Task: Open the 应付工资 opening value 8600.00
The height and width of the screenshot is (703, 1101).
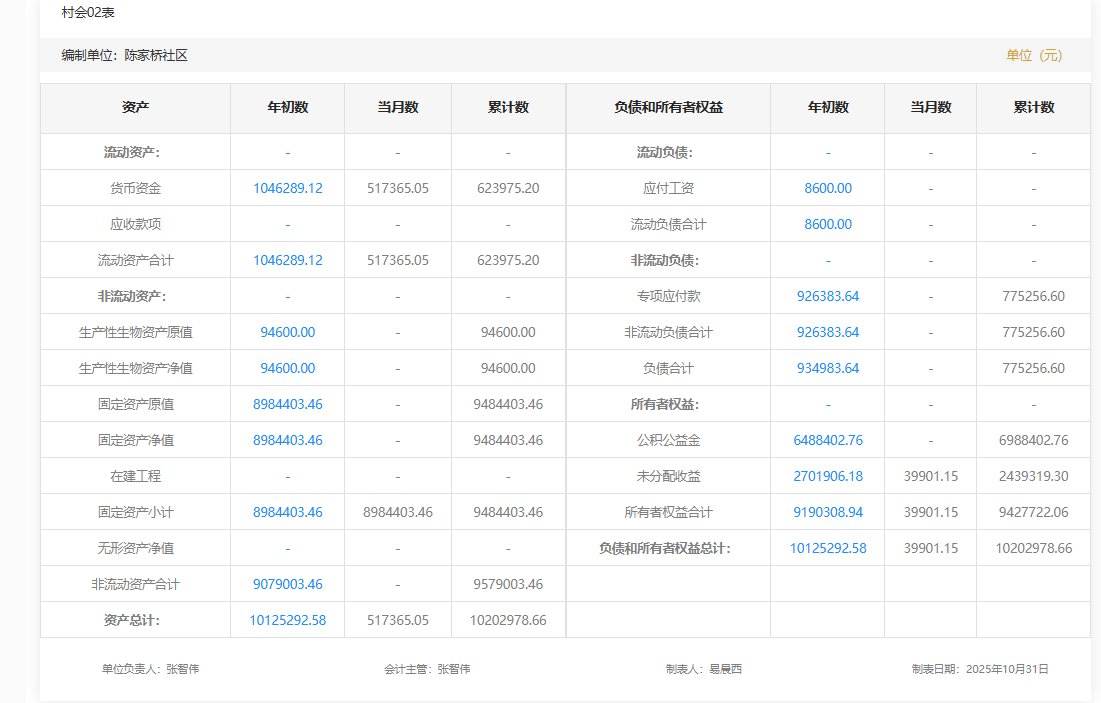Action: click(x=827, y=188)
